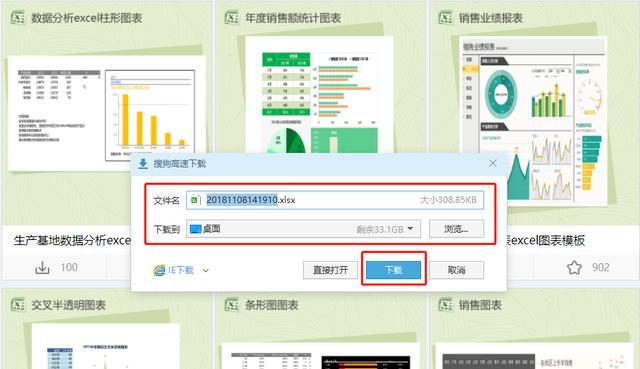Click the blue 下载 button
The width and height of the screenshot is (640, 369).
pyautogui.click(x=393, y=270)
